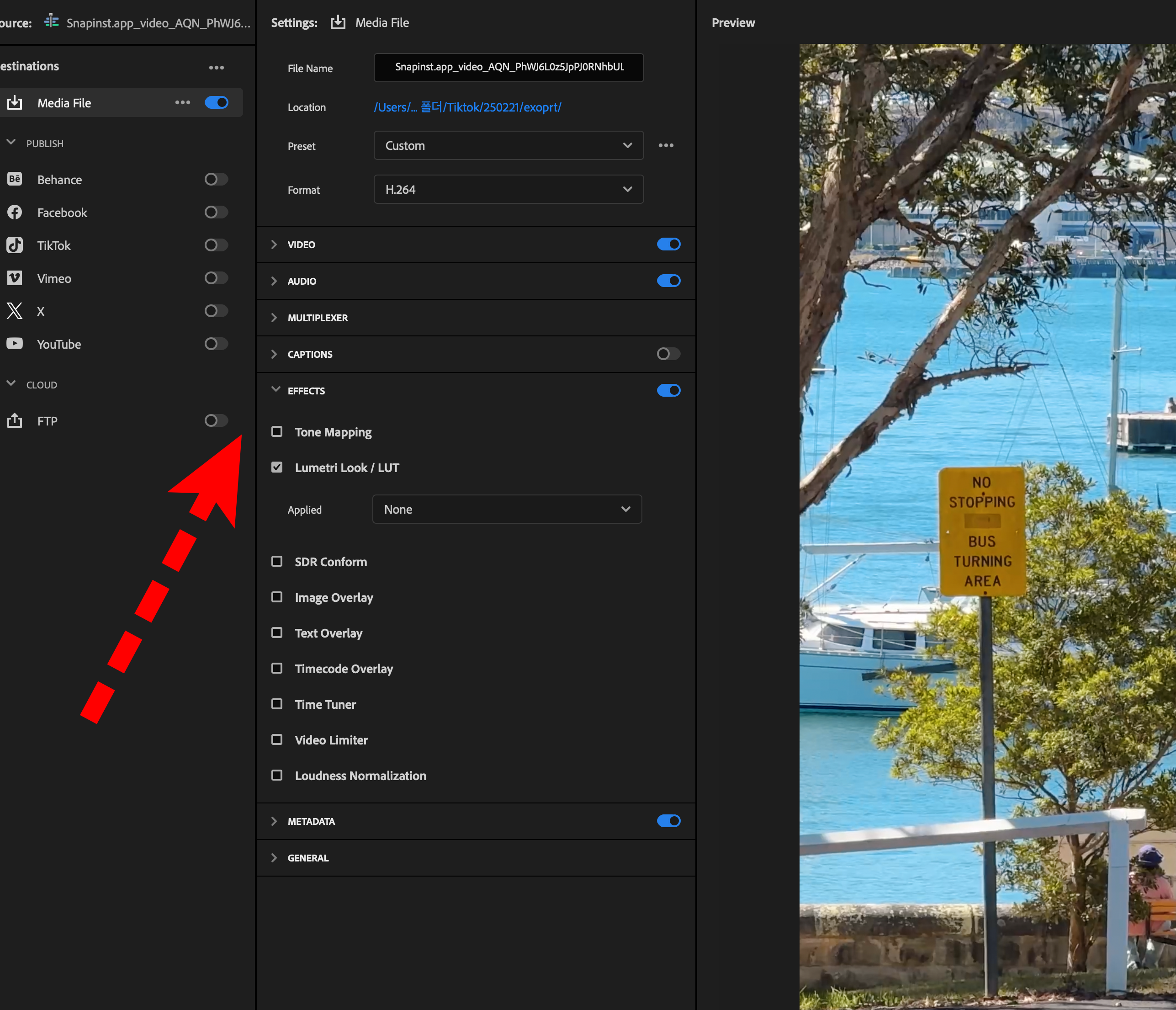Image resolution: width=1176 pixels, height=1010 pixels.
Task: Collapse the PUBLISH destinations group
Action: coord(11,143)
